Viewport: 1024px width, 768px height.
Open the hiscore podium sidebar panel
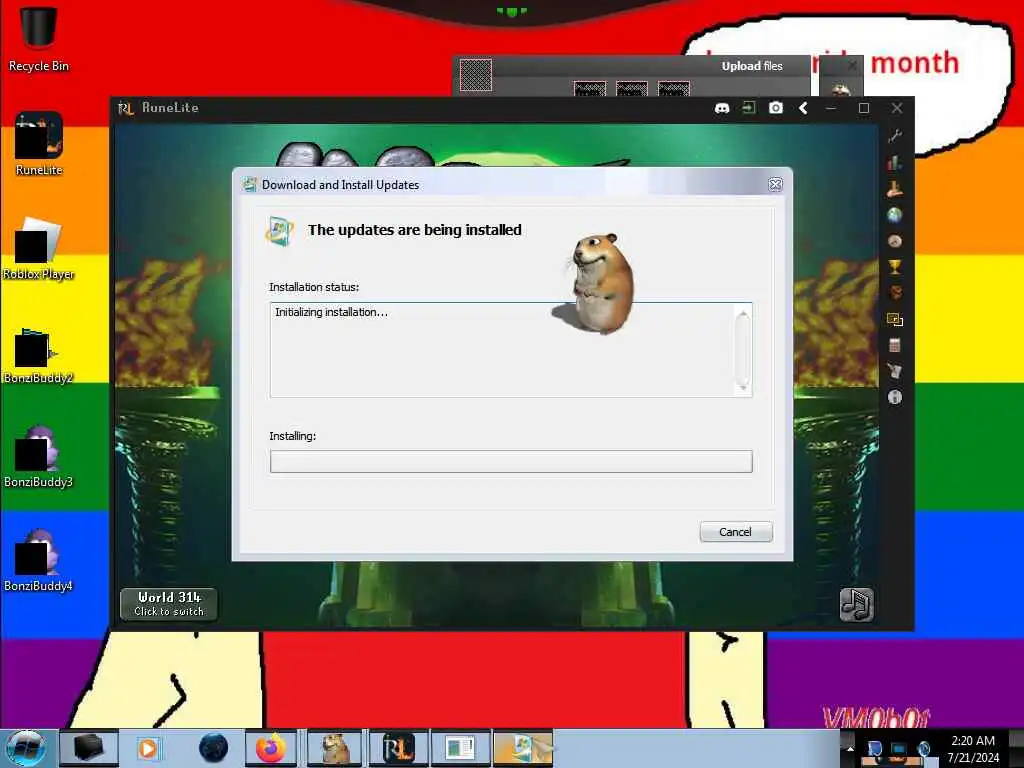pos(895,189)
